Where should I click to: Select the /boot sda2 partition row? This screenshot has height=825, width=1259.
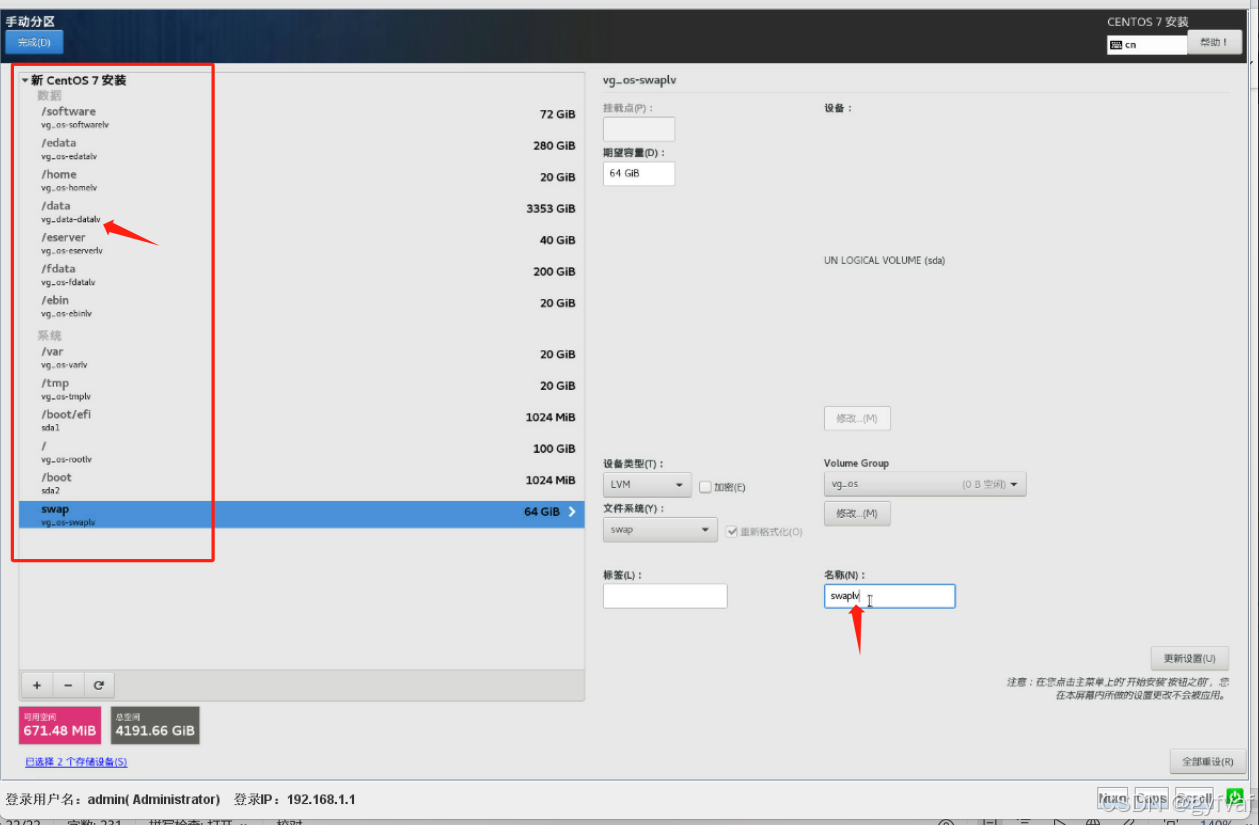[301, 483]
